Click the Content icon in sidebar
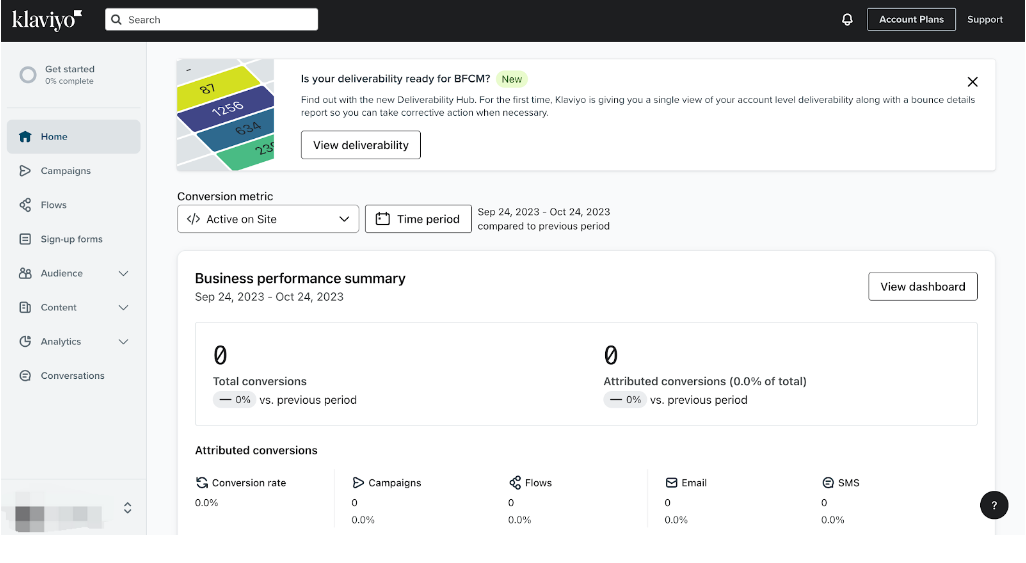 pos(25,307)
